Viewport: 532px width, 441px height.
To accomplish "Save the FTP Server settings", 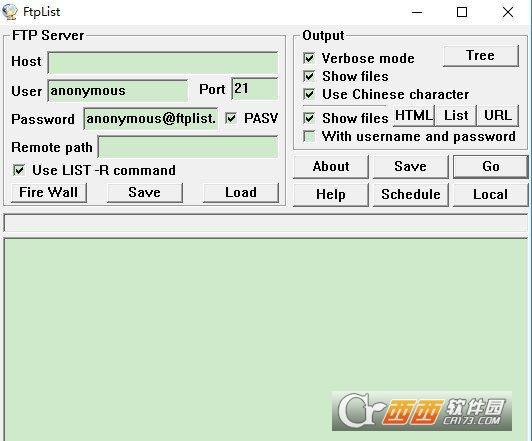I will [145, 193].
